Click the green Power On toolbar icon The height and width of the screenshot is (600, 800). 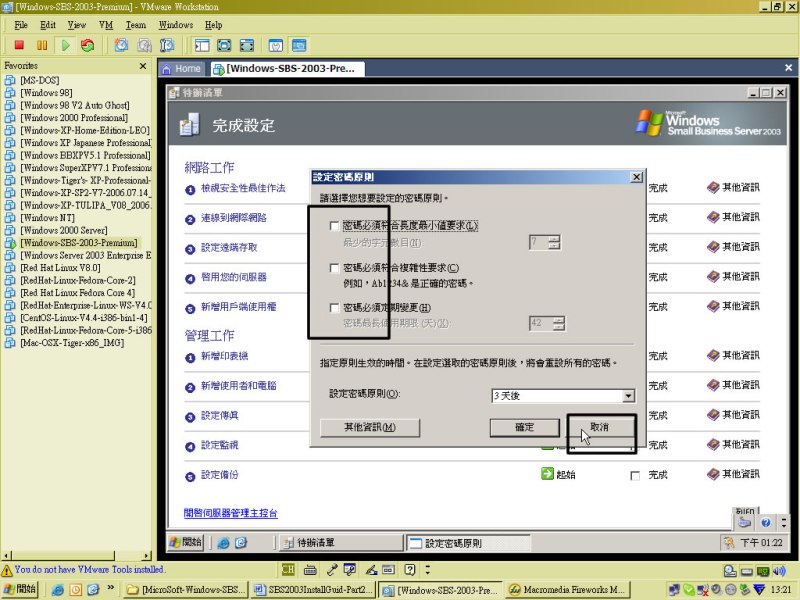[65, 45]
